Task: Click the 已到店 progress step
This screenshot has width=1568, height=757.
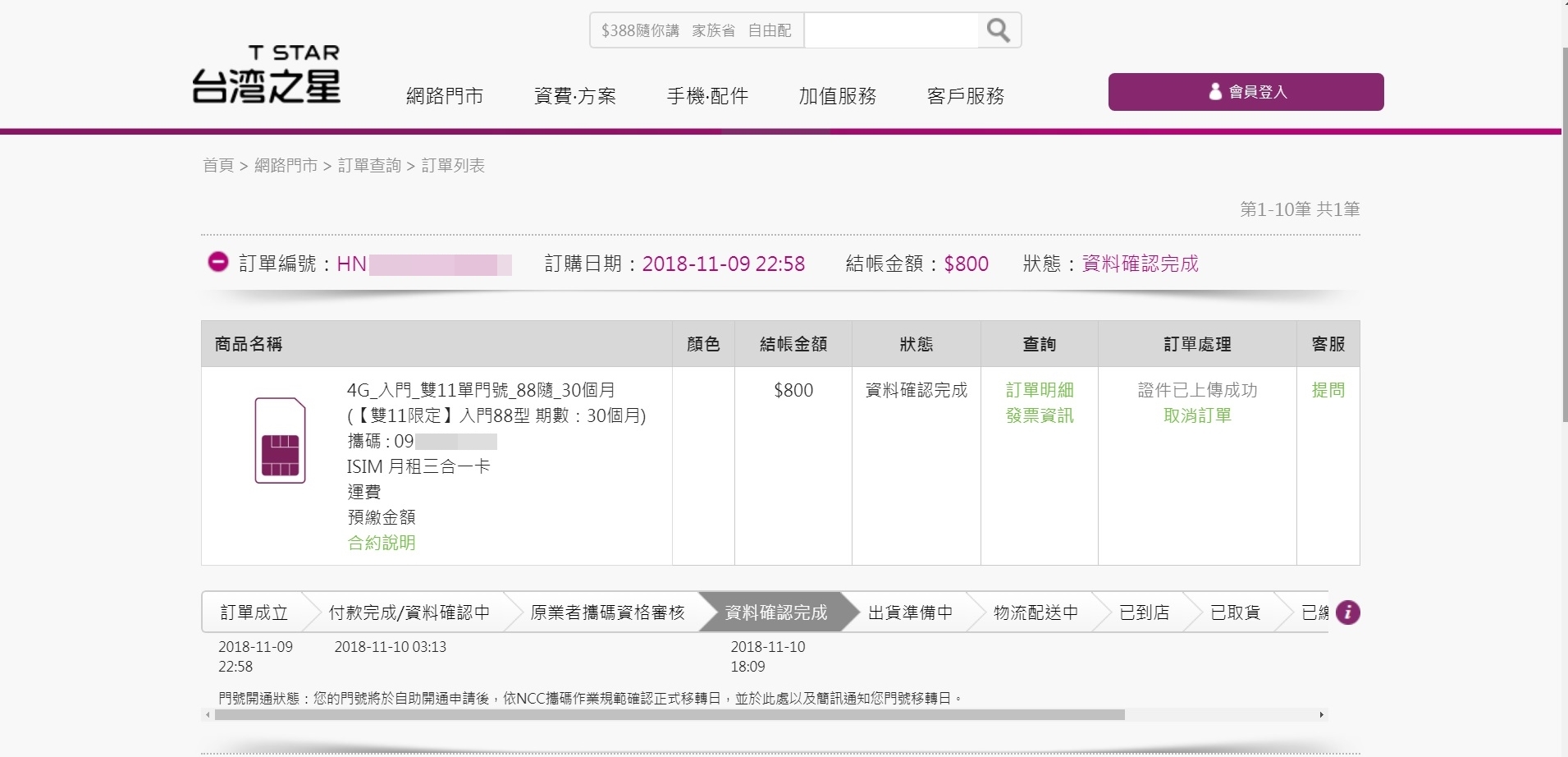Action: pos(1145,612)
